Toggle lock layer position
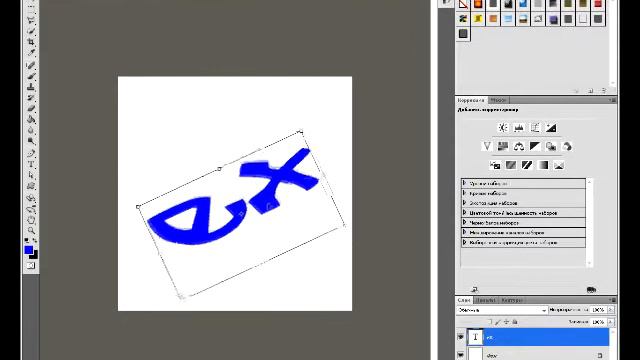 [506, 322]
